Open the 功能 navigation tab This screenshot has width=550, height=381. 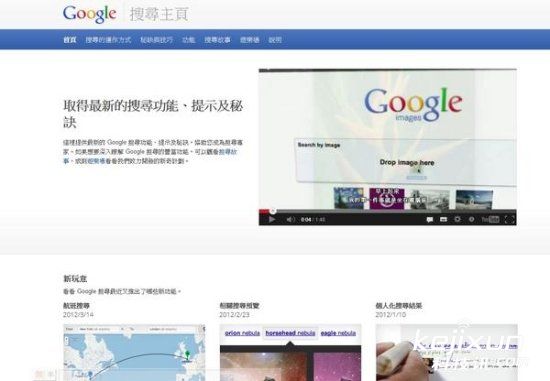click(188, 40)
